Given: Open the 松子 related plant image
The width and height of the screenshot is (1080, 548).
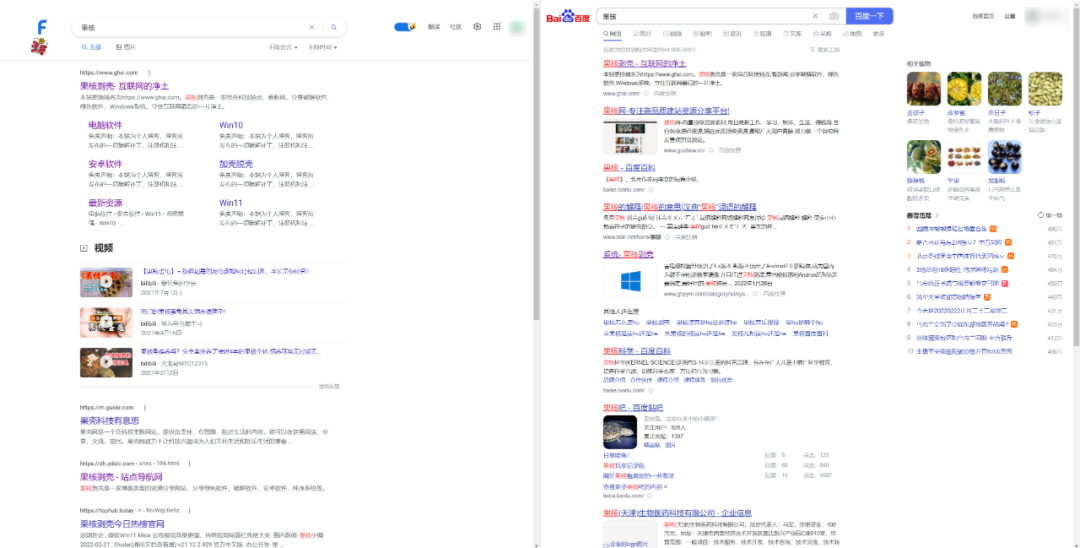Looking at the screenshot, I should (x=1046, y=88).
